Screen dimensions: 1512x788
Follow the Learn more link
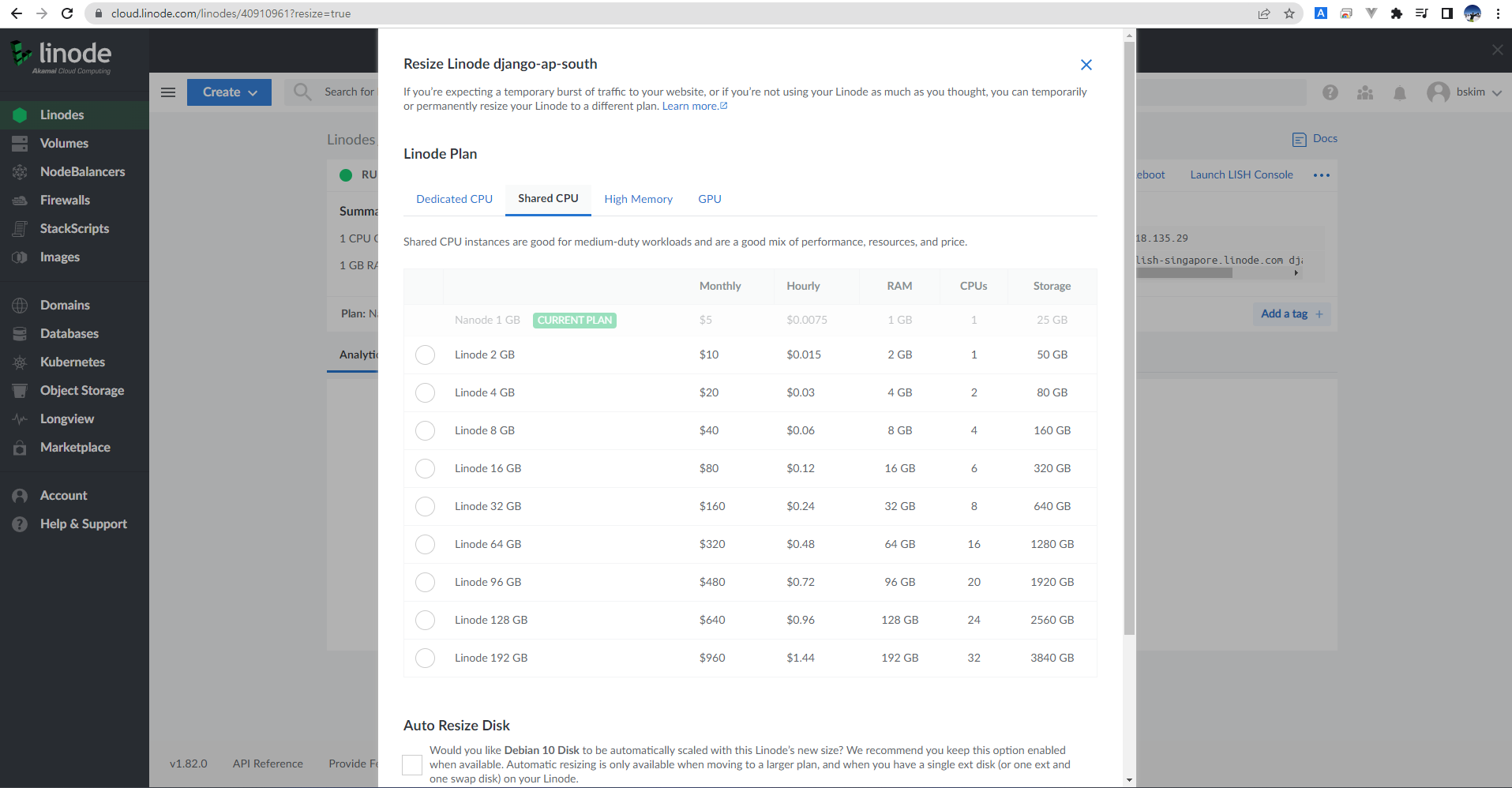[x=695, y=107]
